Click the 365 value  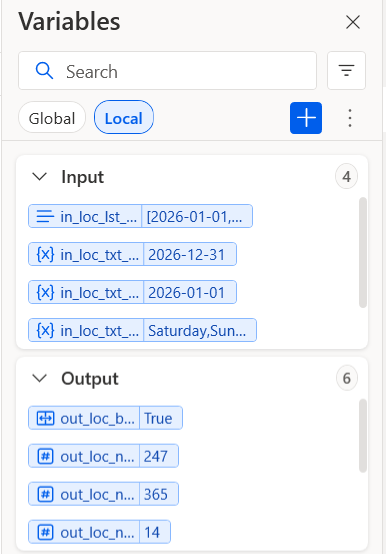156,494
